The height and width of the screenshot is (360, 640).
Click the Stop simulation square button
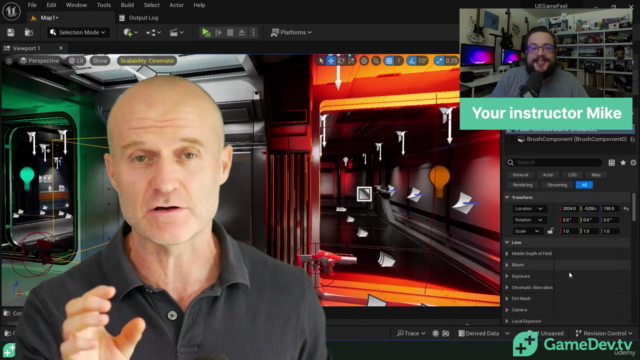pyautogui.click(x=230, y=32)
